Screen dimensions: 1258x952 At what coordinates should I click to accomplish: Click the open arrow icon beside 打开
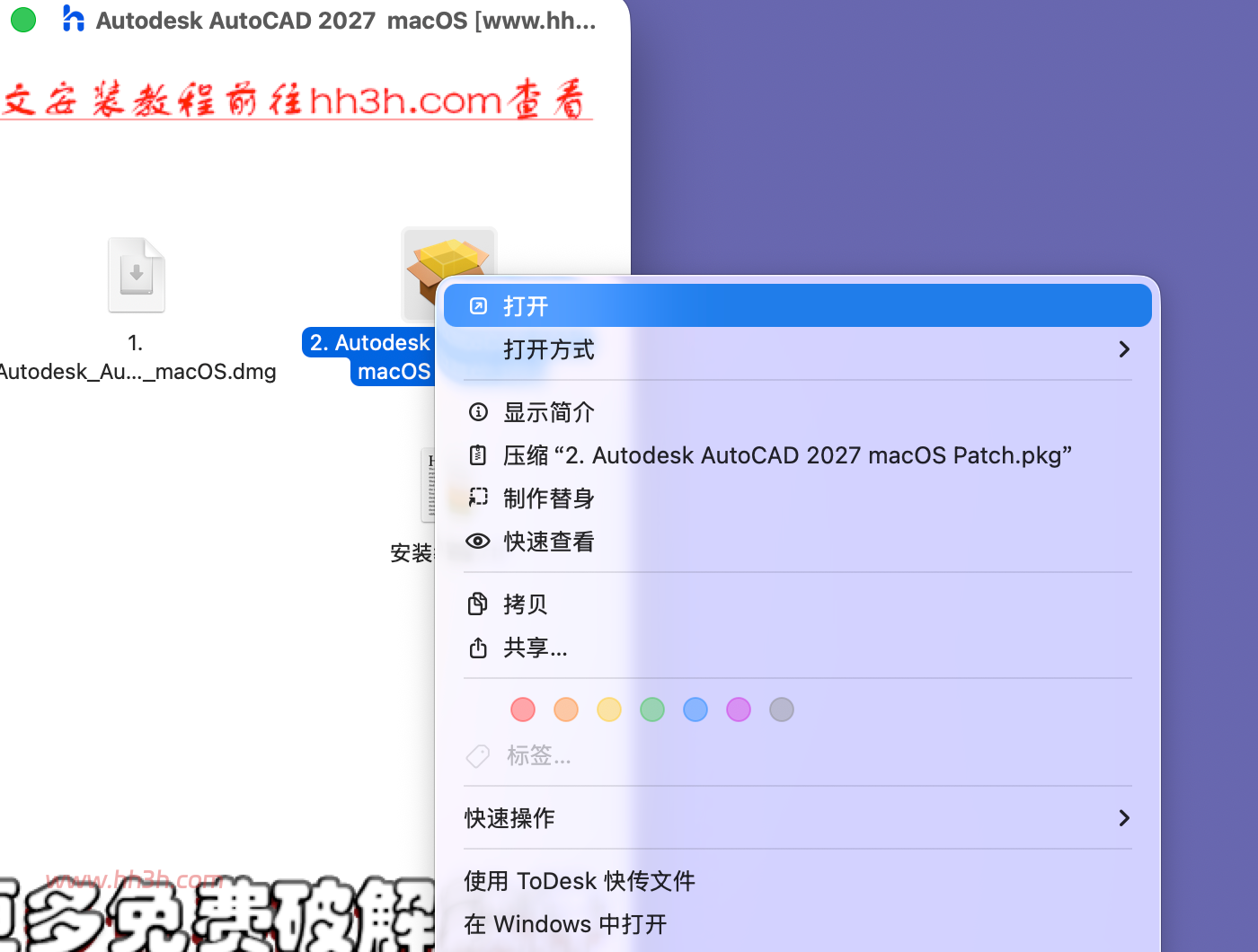[478, 306]
